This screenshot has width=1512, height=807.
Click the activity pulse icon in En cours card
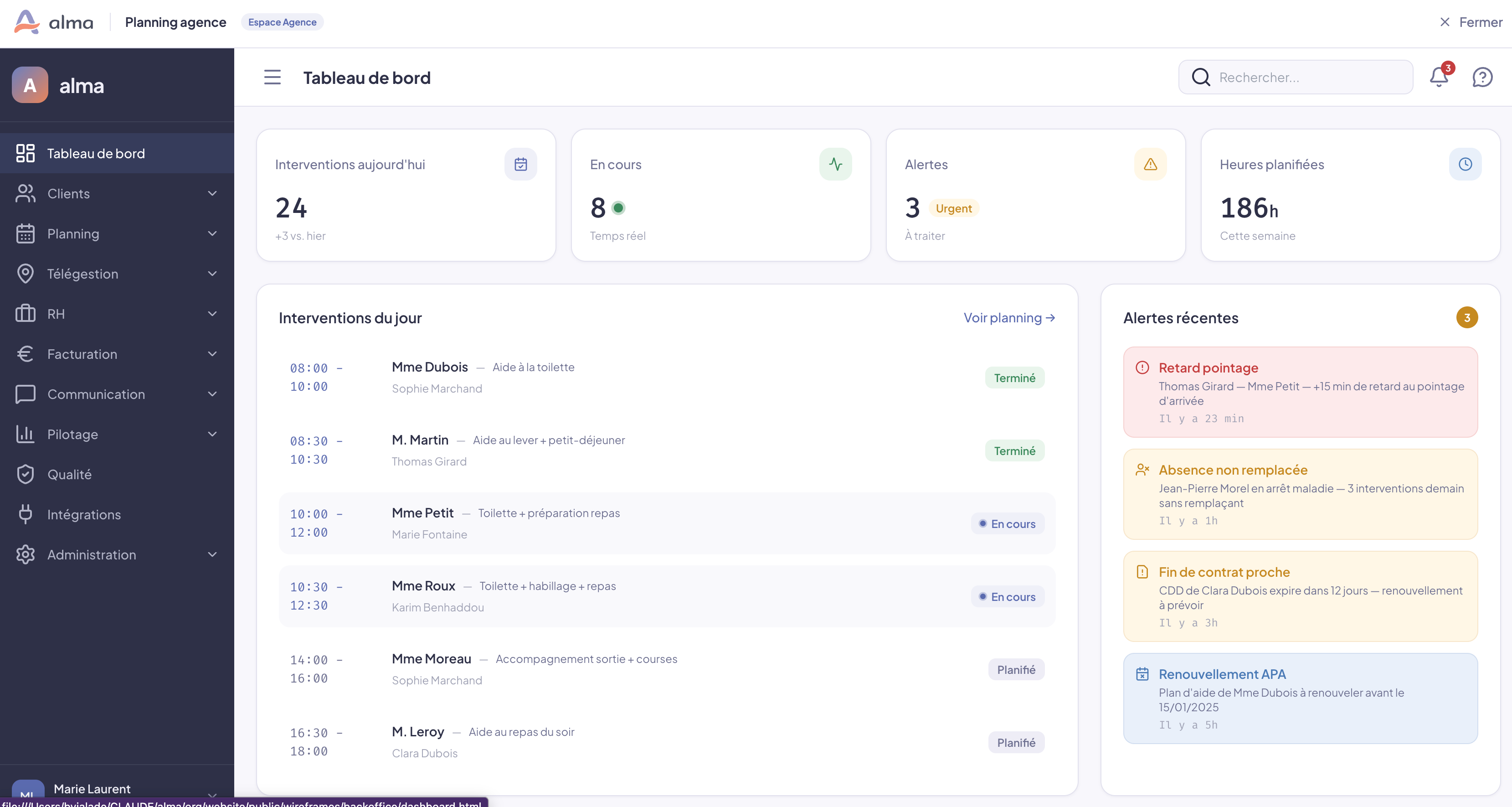tap(835, 165)
